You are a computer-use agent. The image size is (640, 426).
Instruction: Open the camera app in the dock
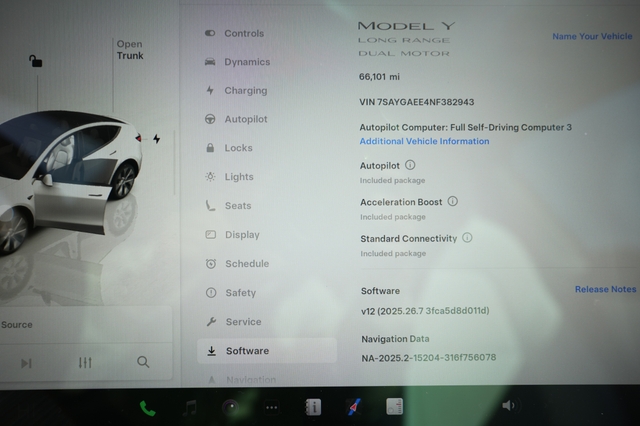click(231, 407)
